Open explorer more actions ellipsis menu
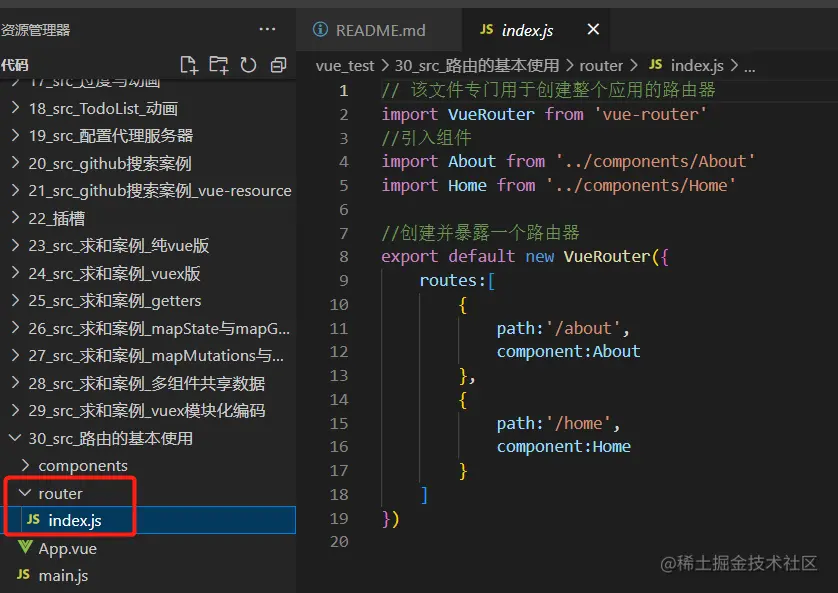 pos(267,29)
